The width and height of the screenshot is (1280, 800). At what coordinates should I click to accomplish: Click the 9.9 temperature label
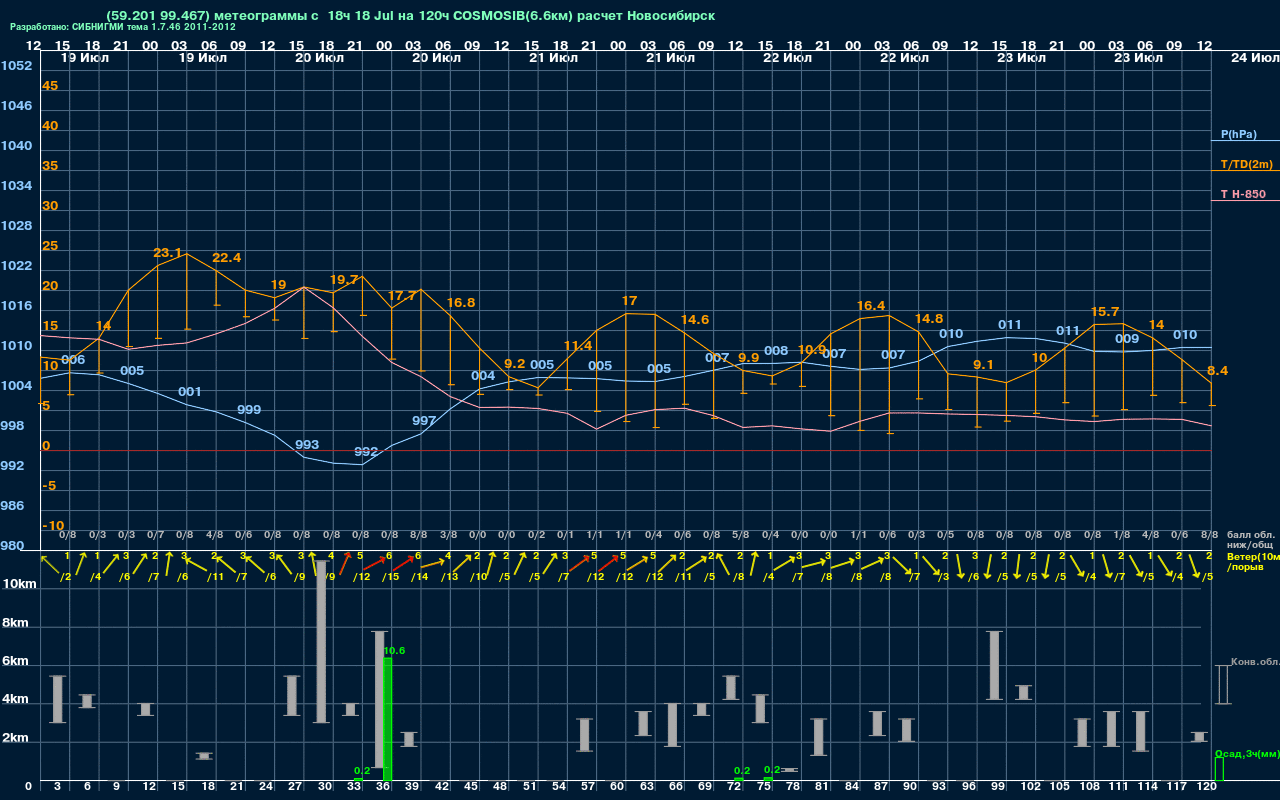click(749, 358)
